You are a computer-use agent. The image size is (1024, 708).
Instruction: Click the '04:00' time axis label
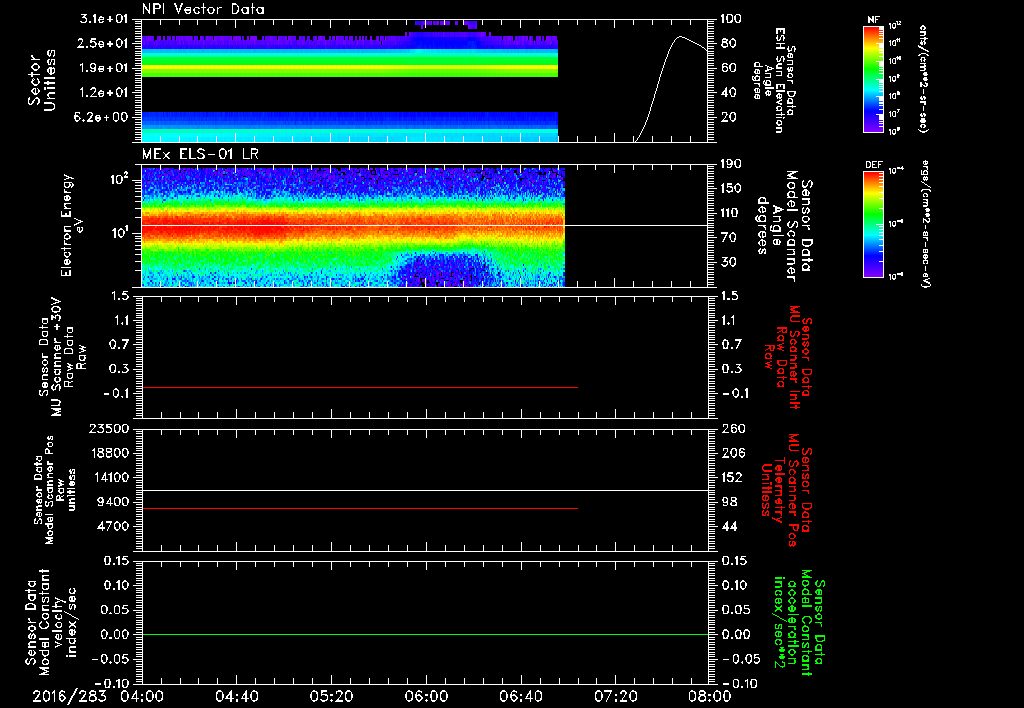[142, 696]
